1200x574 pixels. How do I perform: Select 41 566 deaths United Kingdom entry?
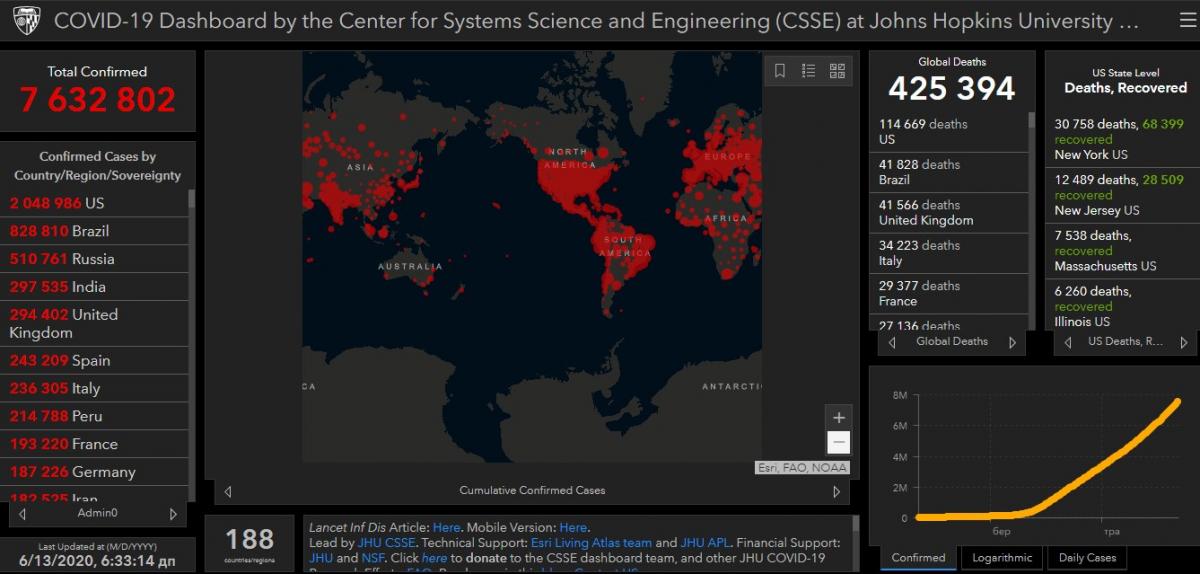(x=948, y=213)
